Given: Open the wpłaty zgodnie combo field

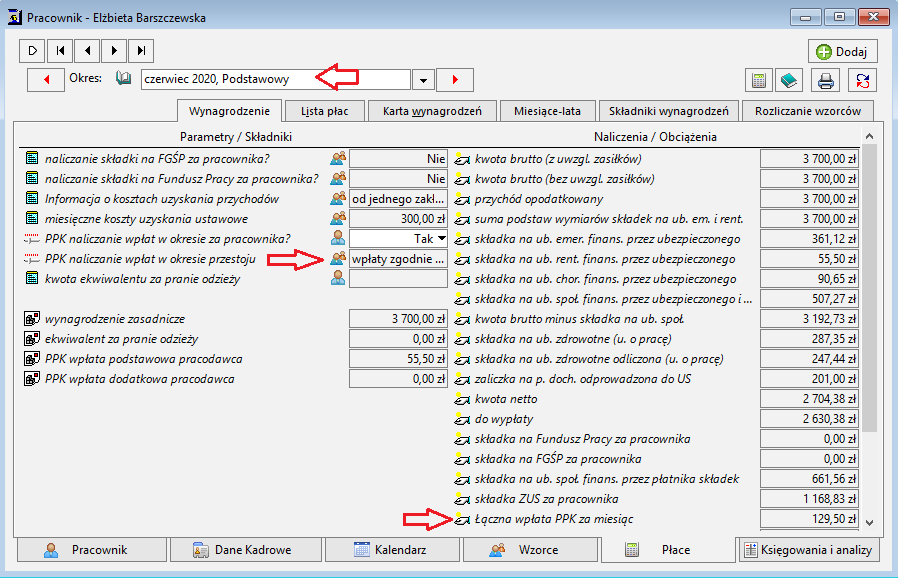Looking at the screenshot, I should point(398,259).
